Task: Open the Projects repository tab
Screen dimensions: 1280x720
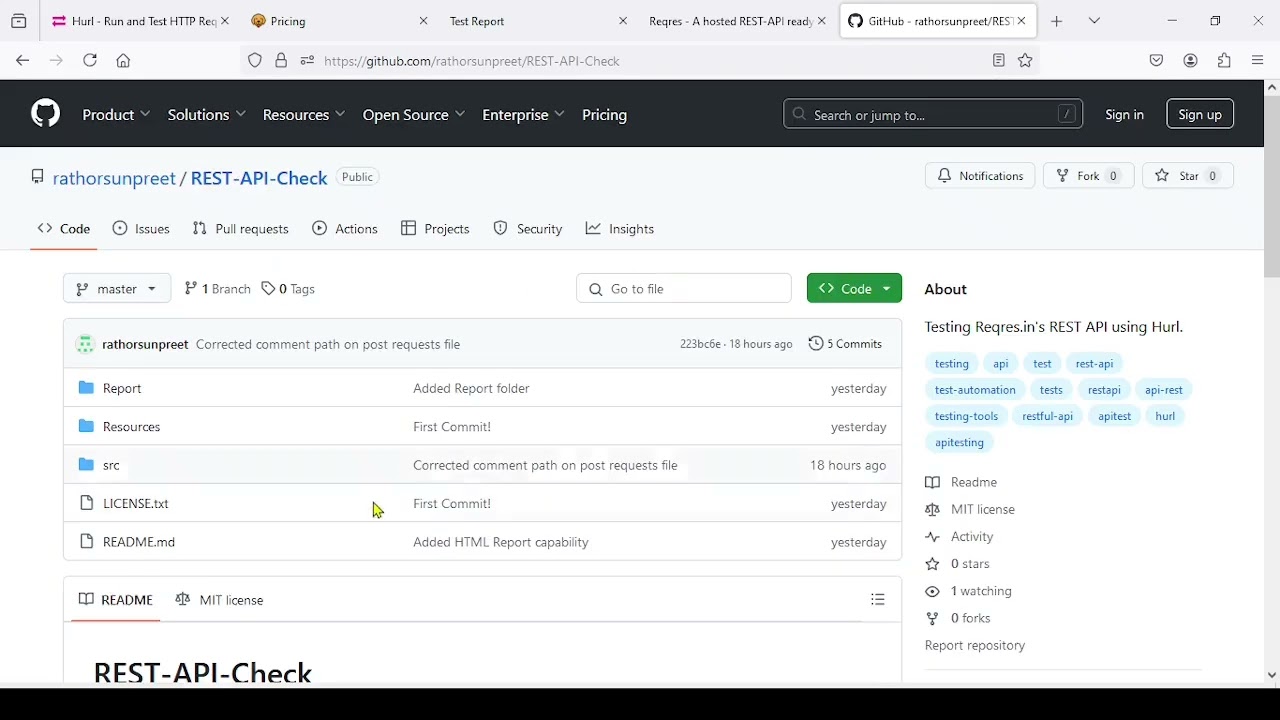Action: (435, 229)
